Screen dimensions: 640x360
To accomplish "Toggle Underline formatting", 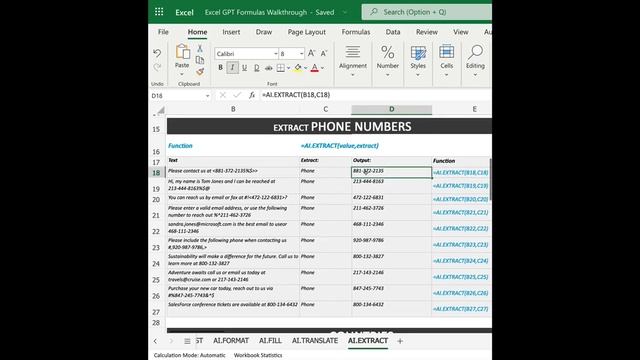I will (244, 68).
